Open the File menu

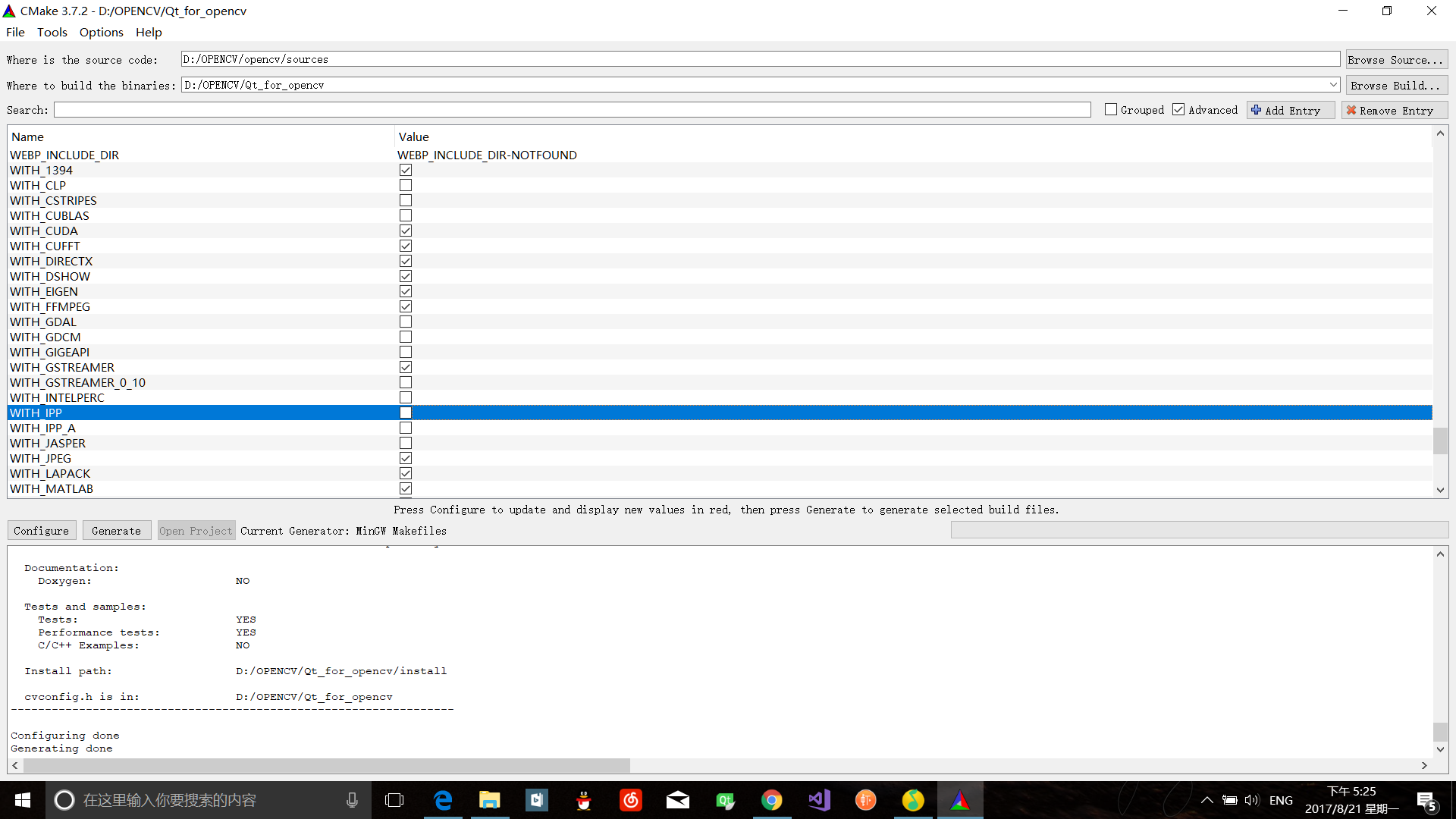(15, 32)
